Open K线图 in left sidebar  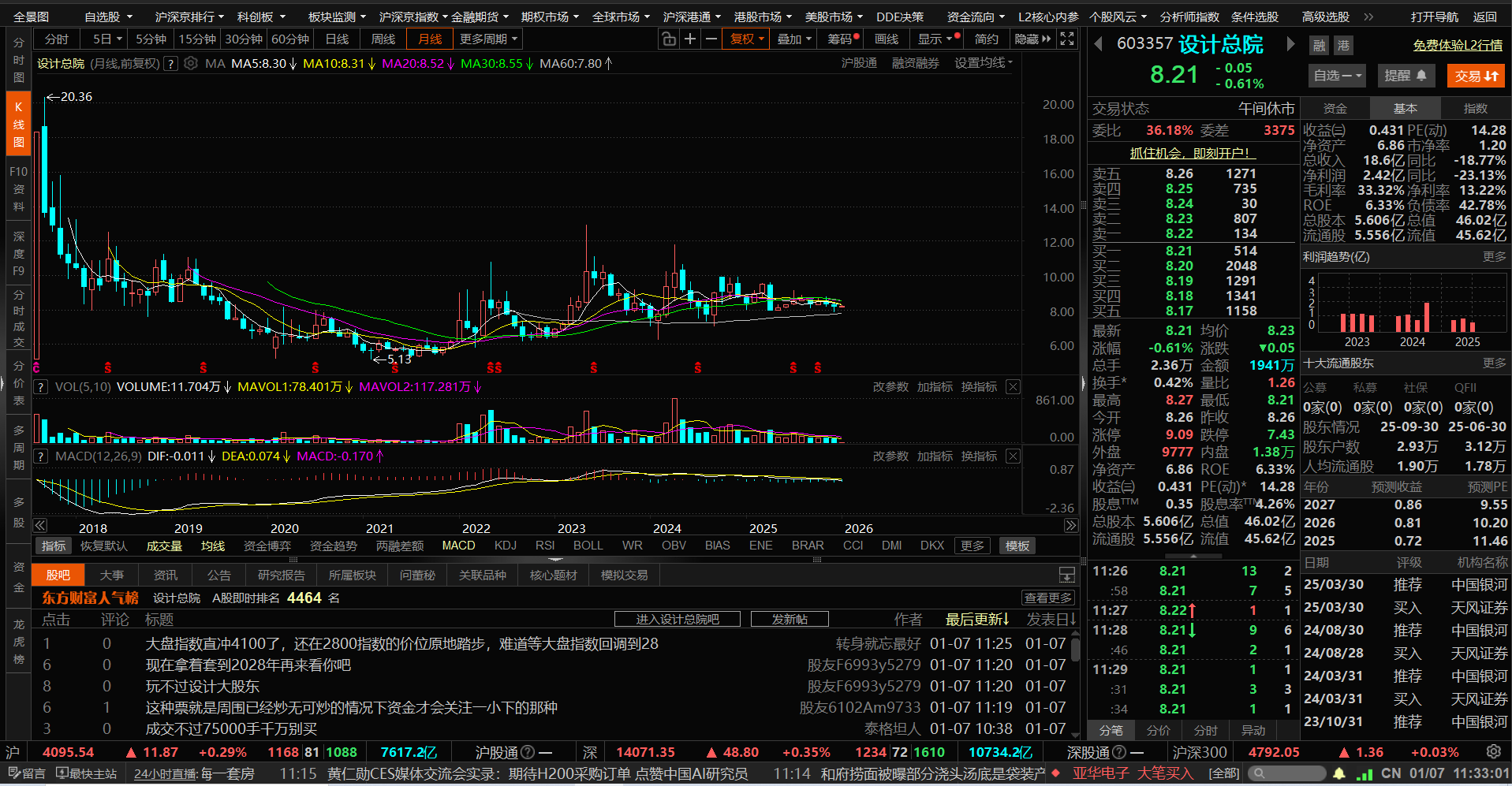(x=18, y=125)
